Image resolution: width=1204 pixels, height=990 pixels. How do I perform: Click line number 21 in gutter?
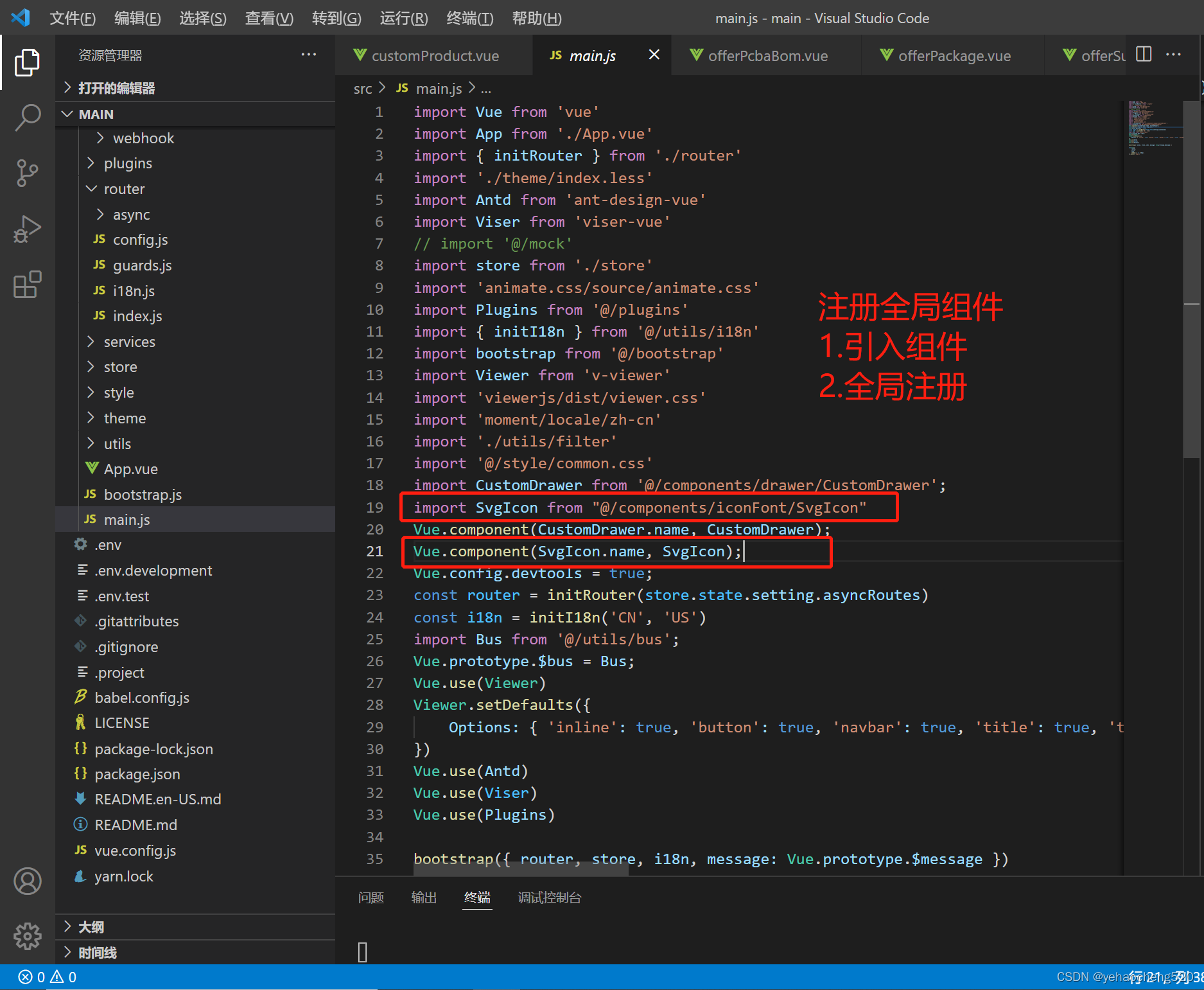[374, 551]
